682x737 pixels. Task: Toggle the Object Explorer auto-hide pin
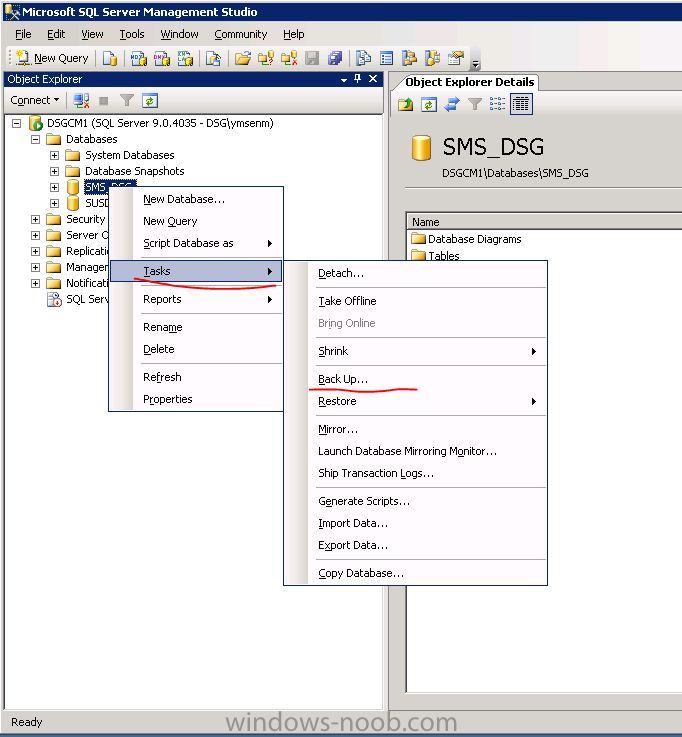358,78
